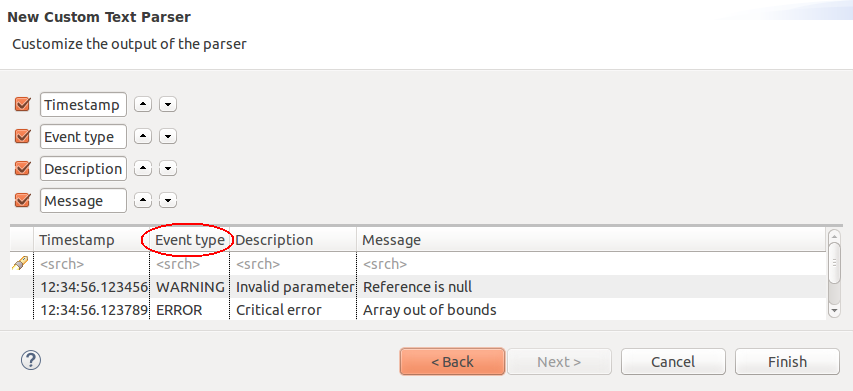
Task: Click the Message column header
Action: coord(591,240)
